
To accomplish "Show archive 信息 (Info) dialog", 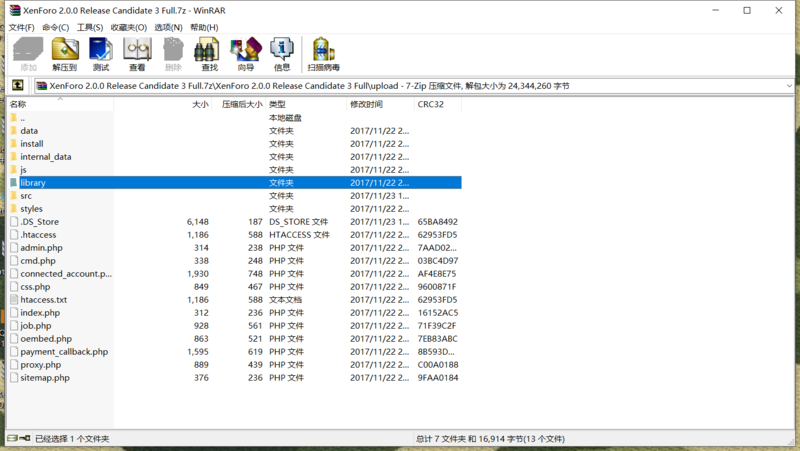I will click(x=282, y=54).
